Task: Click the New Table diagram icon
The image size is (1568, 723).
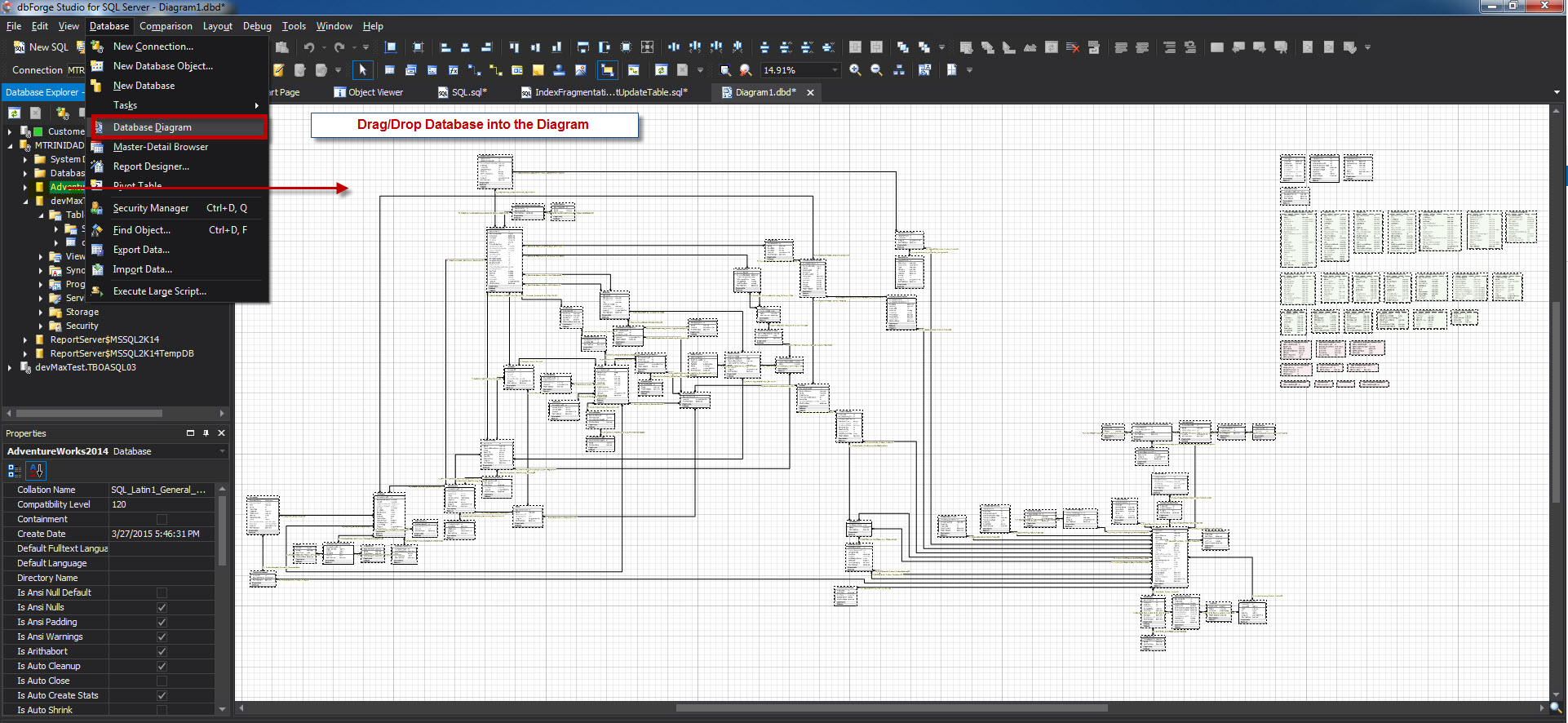Action: coord(390,70)
